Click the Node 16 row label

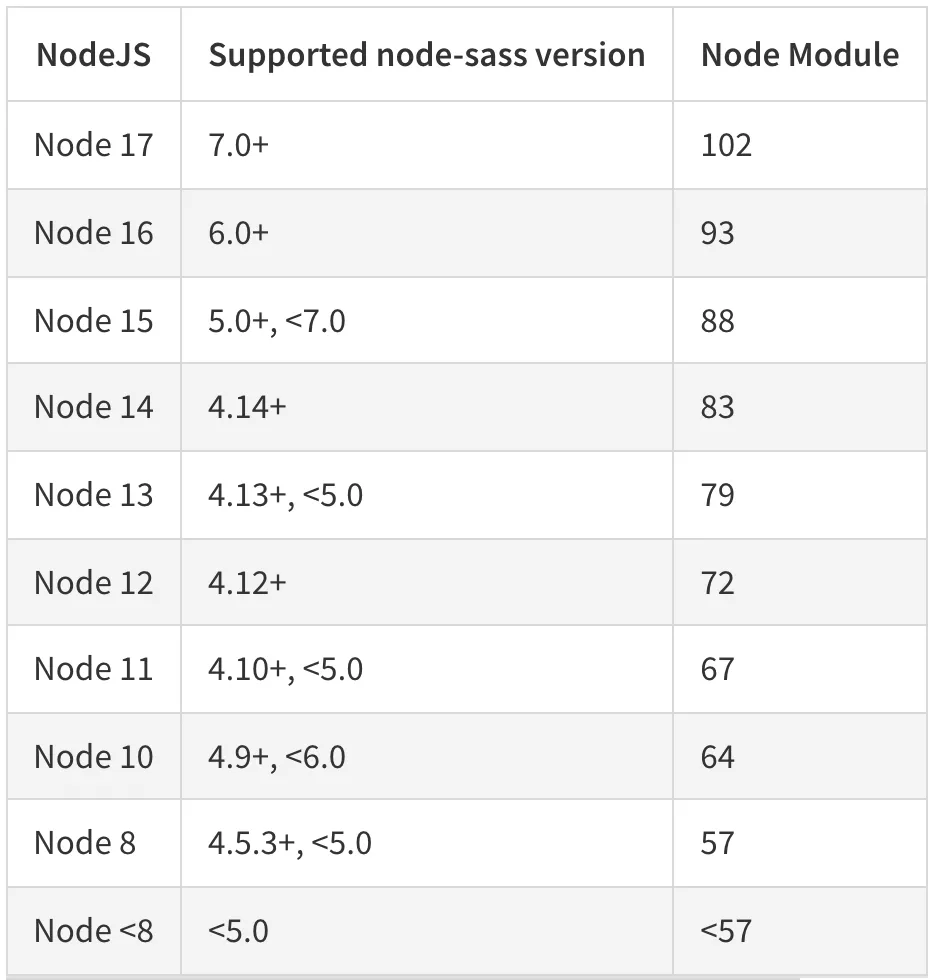click(94, 233)
